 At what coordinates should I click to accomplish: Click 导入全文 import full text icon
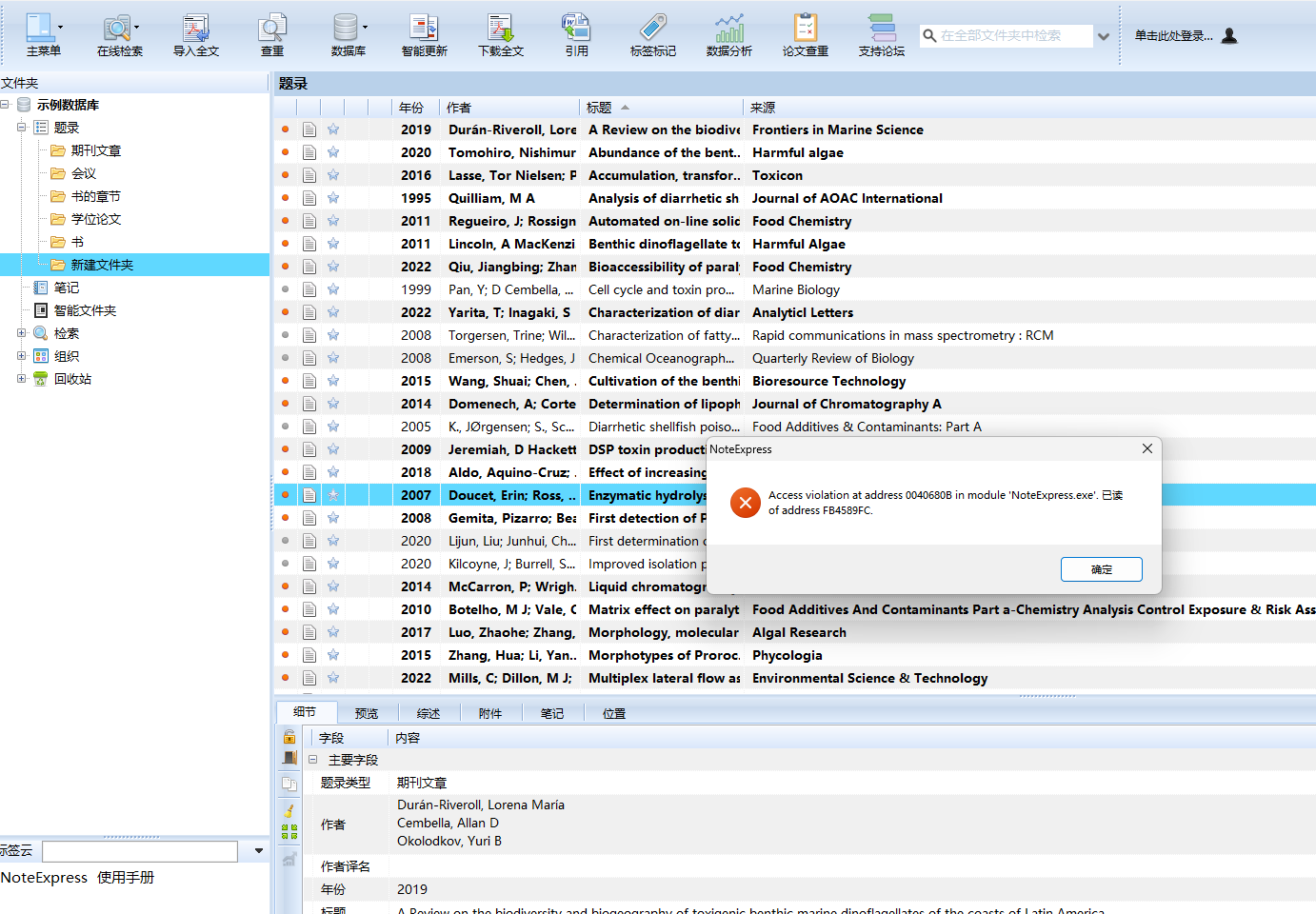(196, 28)
